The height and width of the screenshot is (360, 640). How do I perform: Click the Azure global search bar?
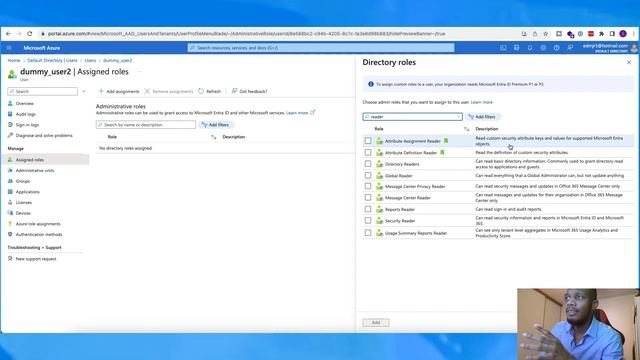coord(321,48)
